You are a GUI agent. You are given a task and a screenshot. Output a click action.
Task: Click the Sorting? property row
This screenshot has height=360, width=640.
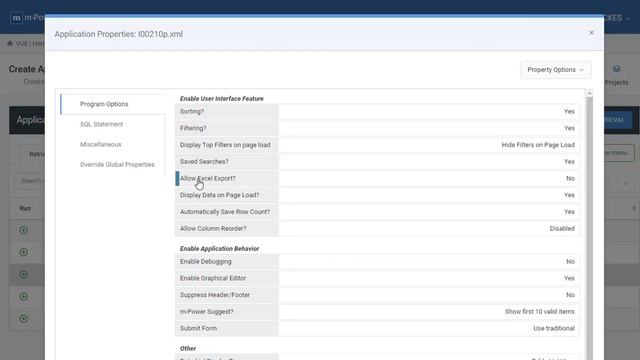[x=377, y=111]
